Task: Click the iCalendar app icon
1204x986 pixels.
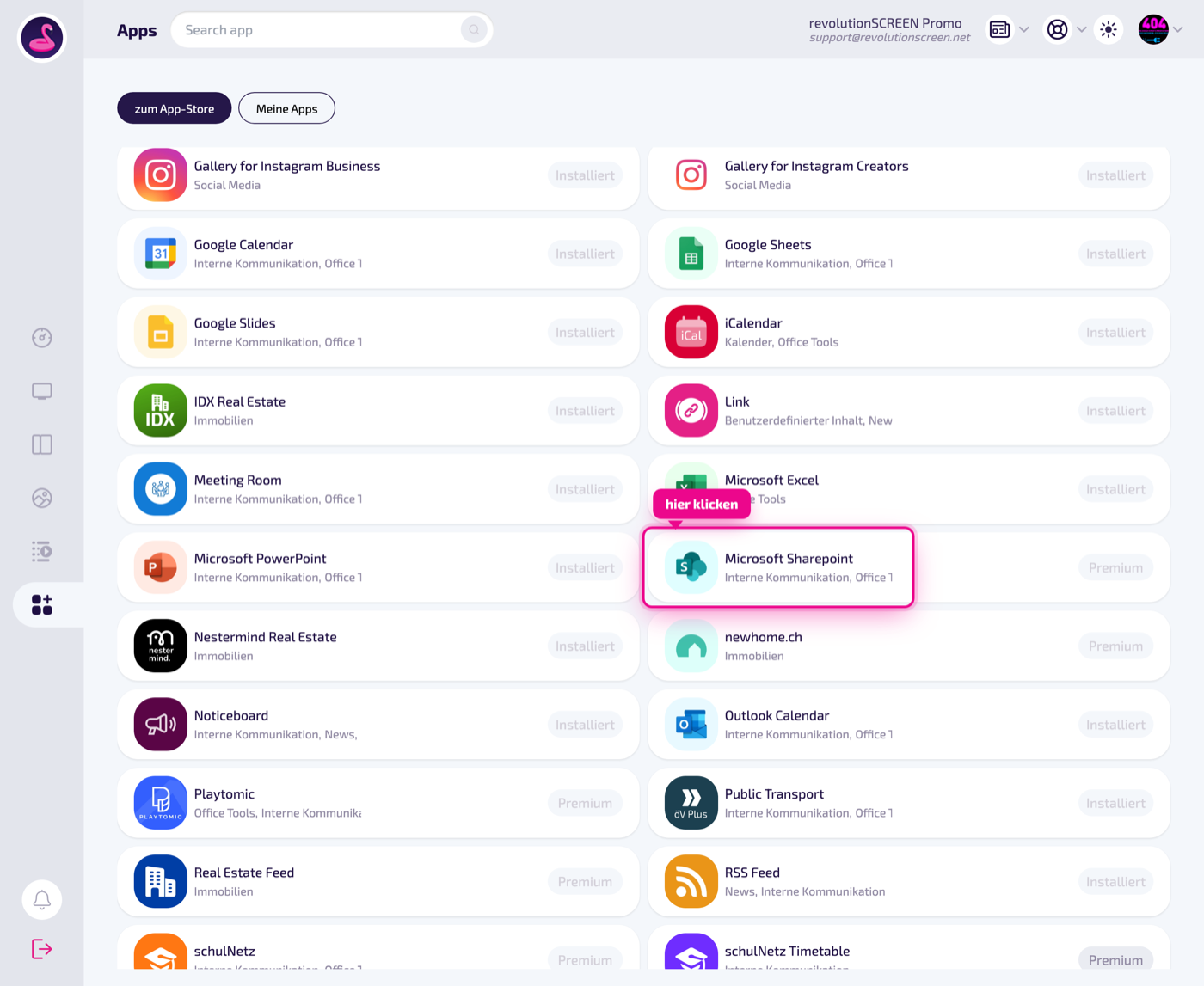Action: pyautogui.click(x=691, y=332)
